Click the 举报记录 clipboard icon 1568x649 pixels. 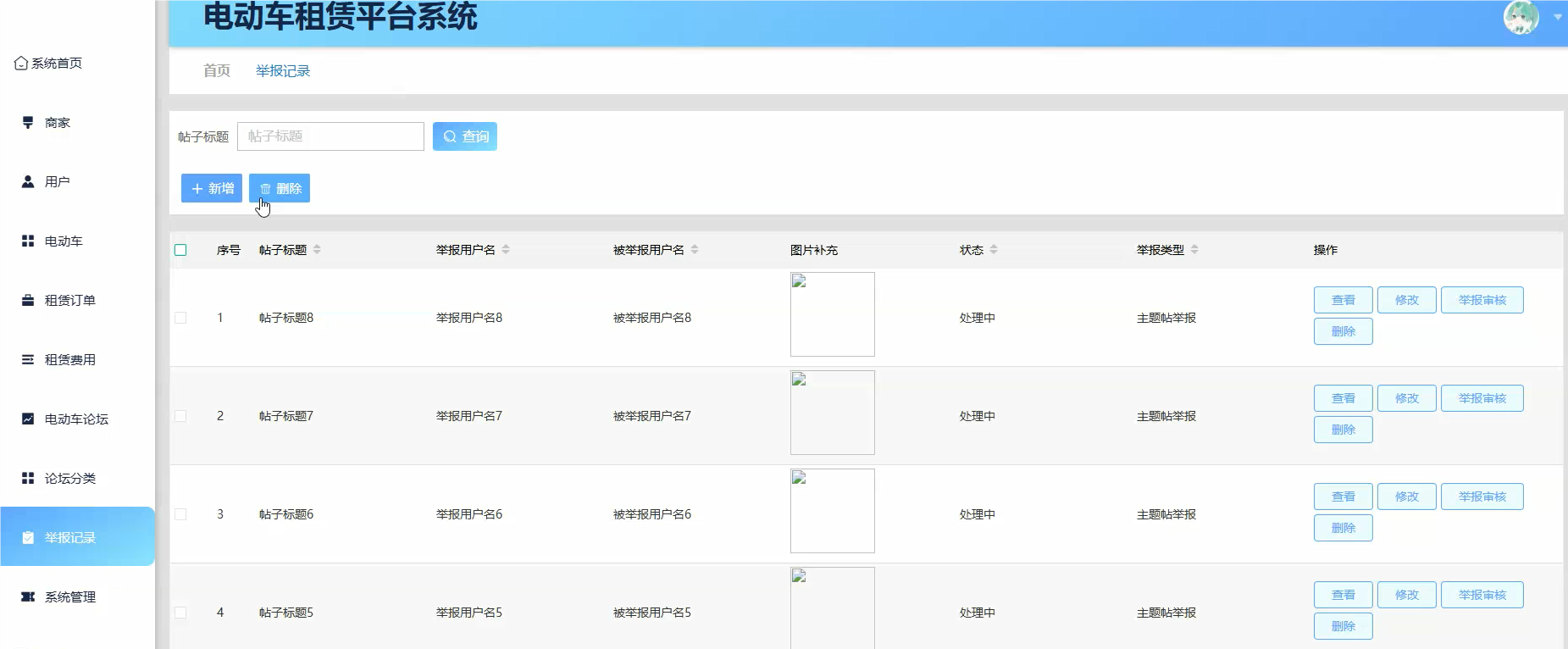tap(28, 537)
